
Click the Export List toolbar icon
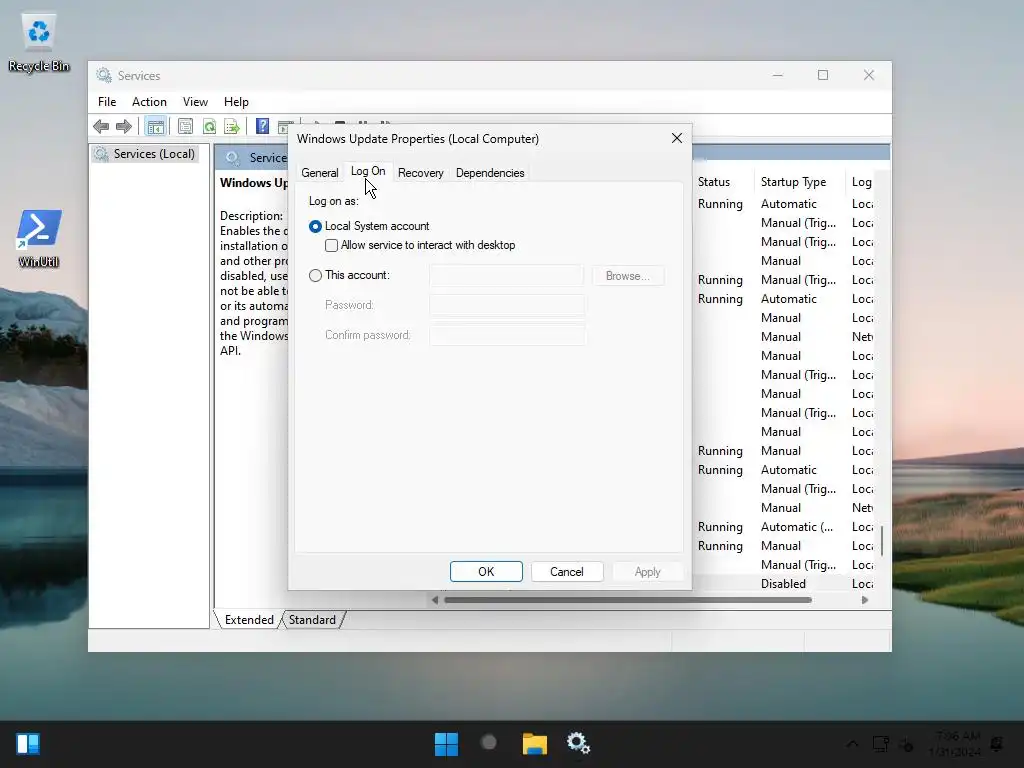pyautogui.click(x=232, y=126)
